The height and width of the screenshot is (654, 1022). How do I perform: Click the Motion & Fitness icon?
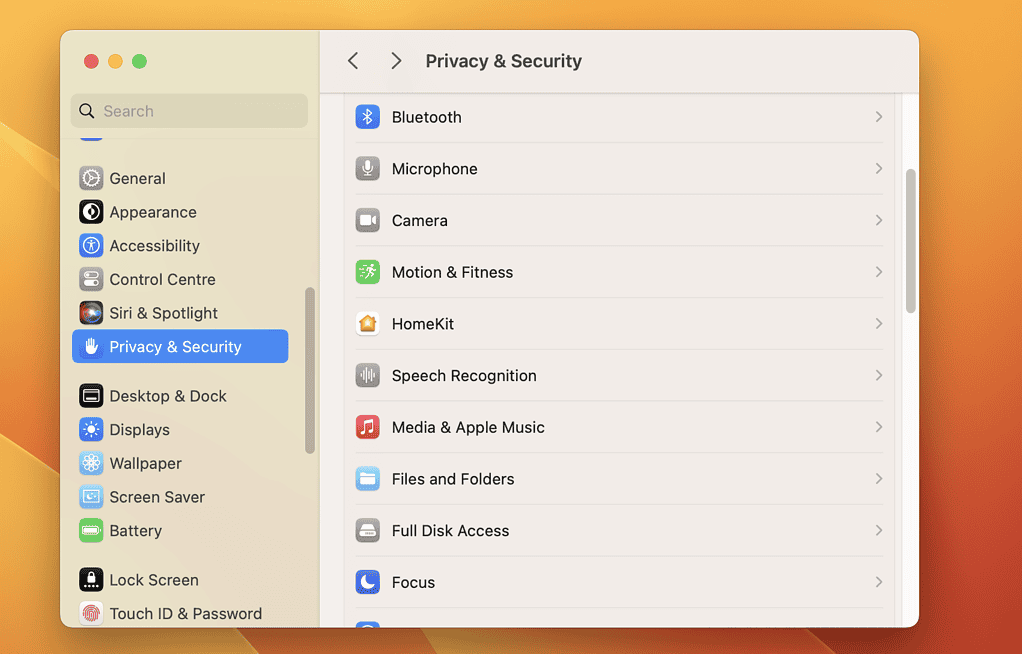pyautogui.click(x=367, y=272)
